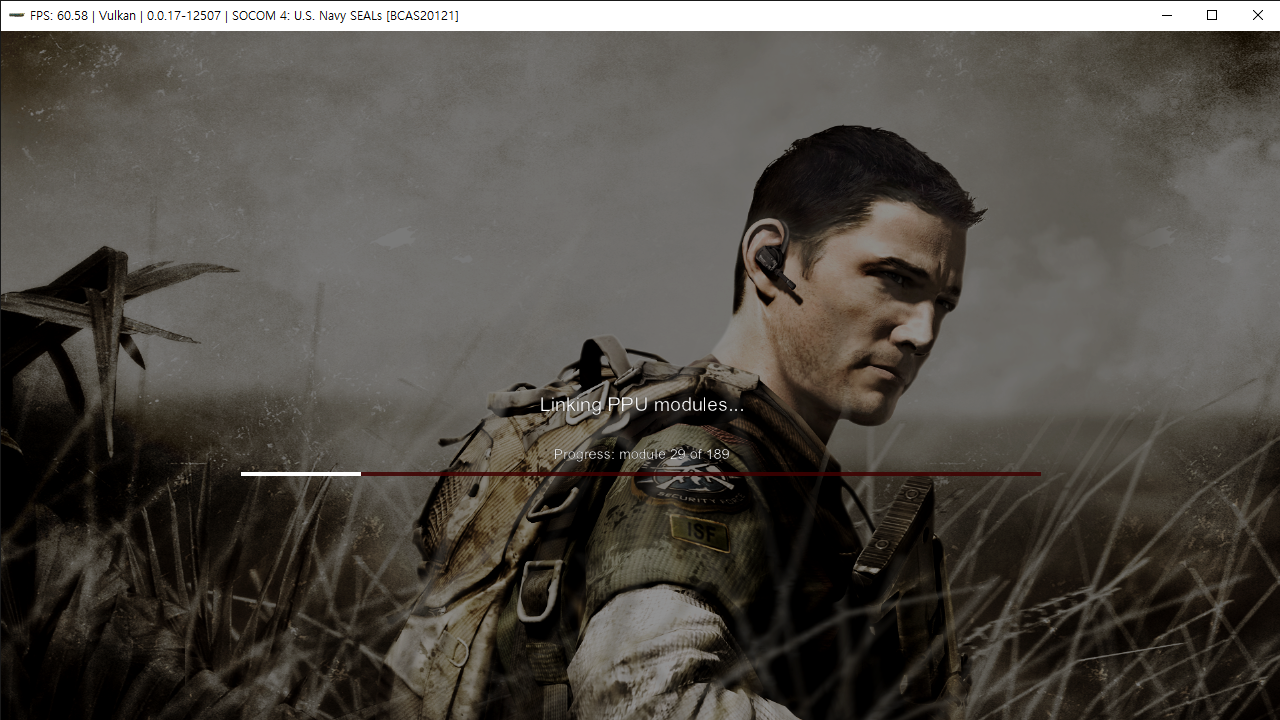This screenshot has width=1280, height=720.
Task: Maximize the RPCS3 game window
Action: [1212, 16]
